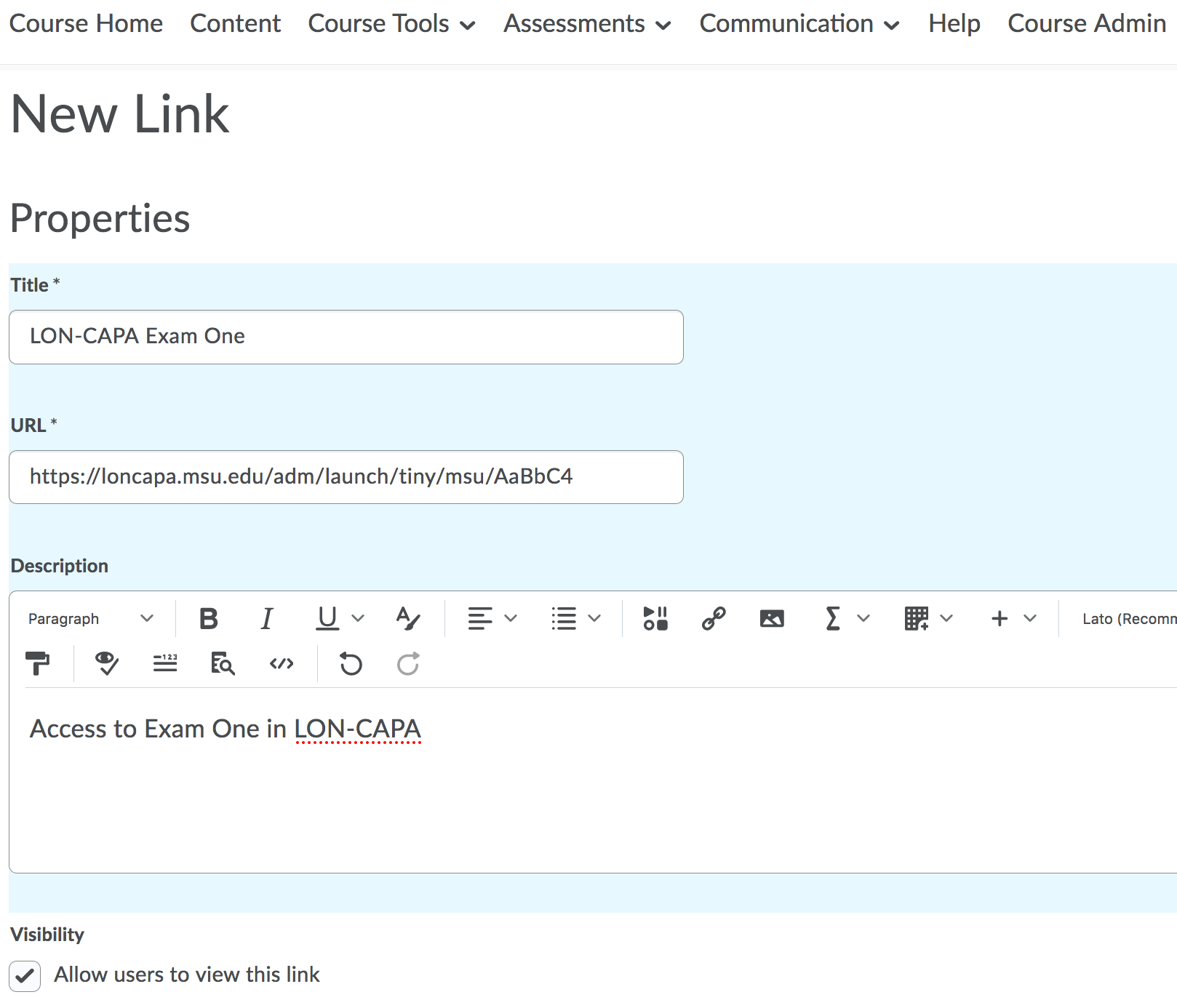This screenshot has height=1008, width=1177.
Task: Go to Course Home
Action: [86, 24]
